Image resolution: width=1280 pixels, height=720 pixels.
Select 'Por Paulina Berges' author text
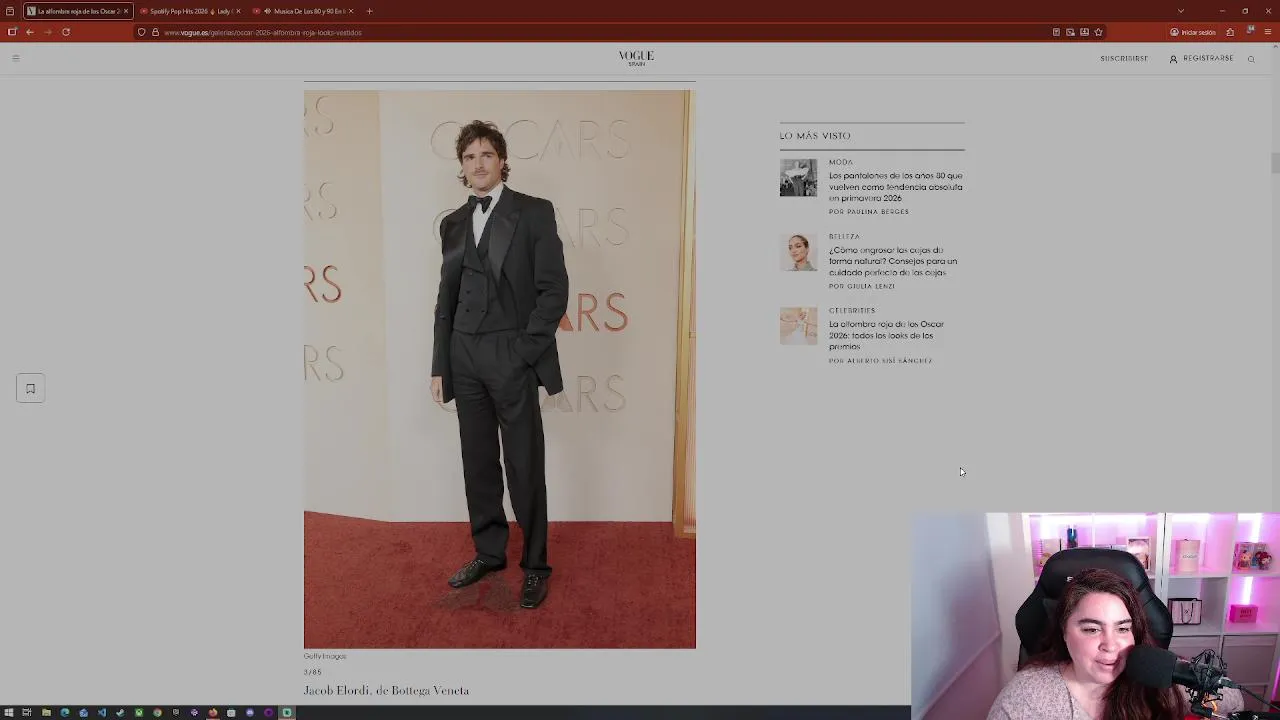[x=869, y=212]
